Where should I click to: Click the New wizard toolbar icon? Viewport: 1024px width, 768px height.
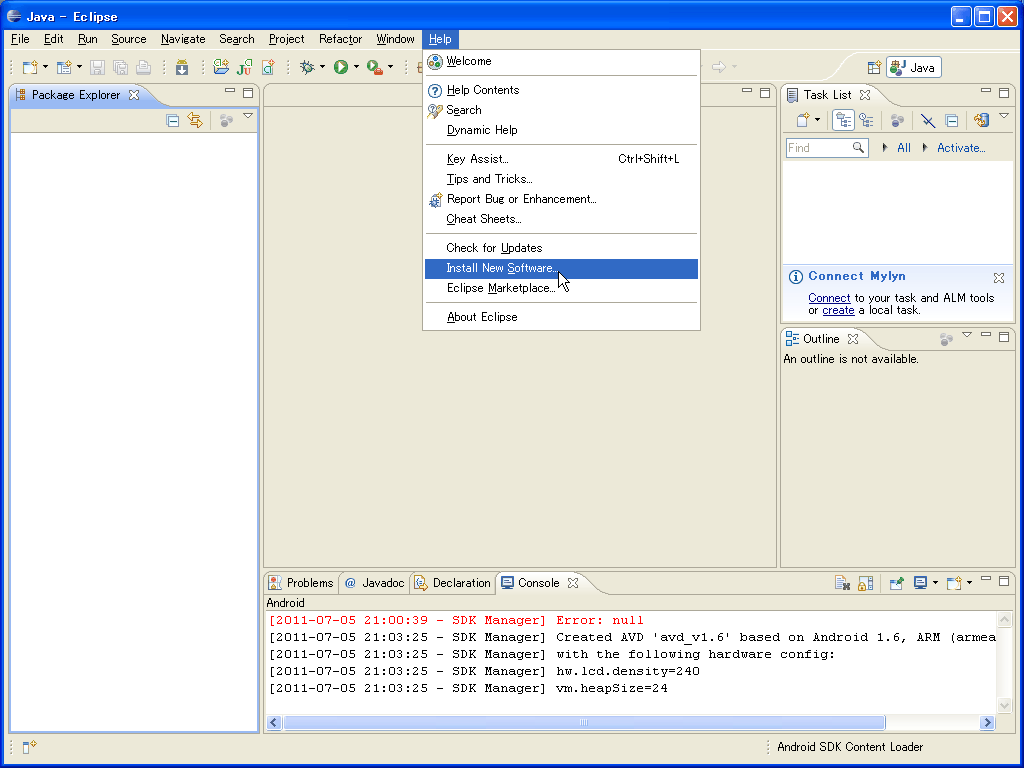[x=30, y=67]
